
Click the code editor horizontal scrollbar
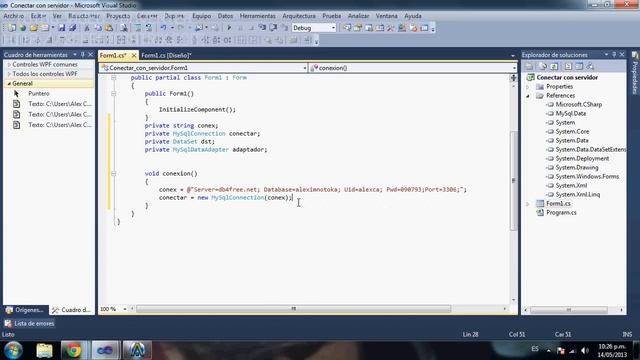tap(293, 309)
